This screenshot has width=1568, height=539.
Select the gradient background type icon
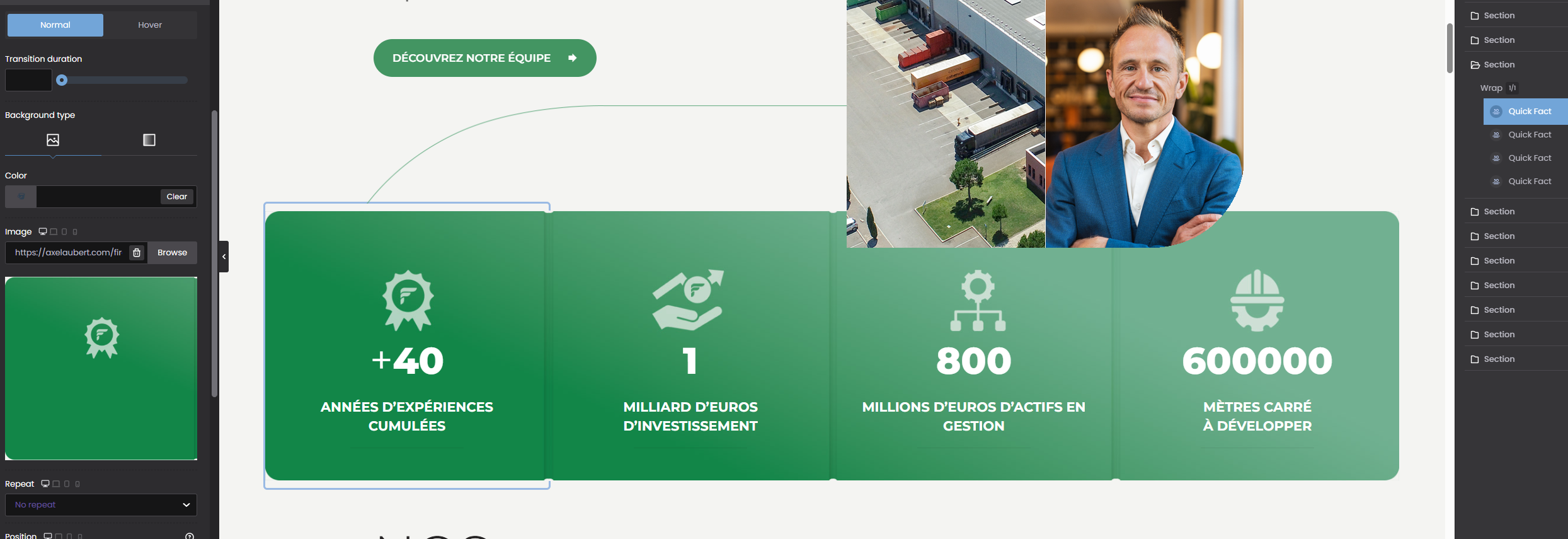149,140
